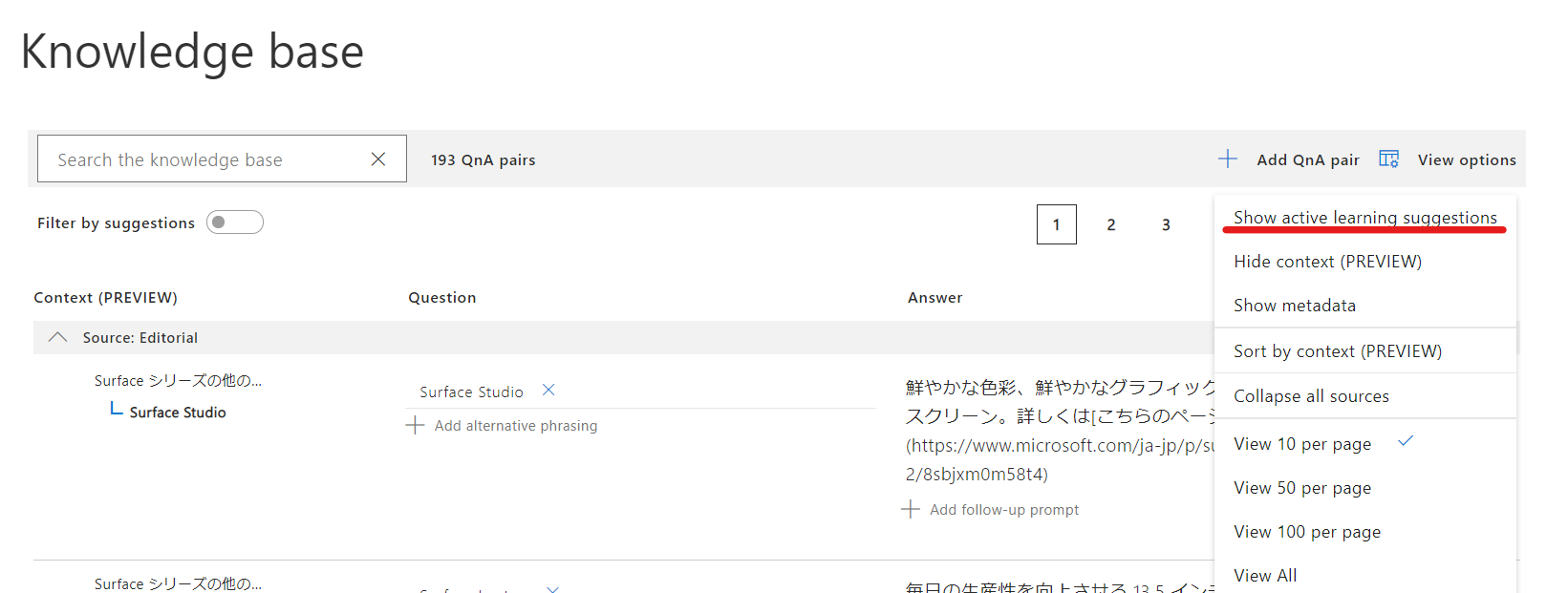This screenshot has width=1568, height=593.
Task: Choose View 10 per page
Action: click(1302, 444)
